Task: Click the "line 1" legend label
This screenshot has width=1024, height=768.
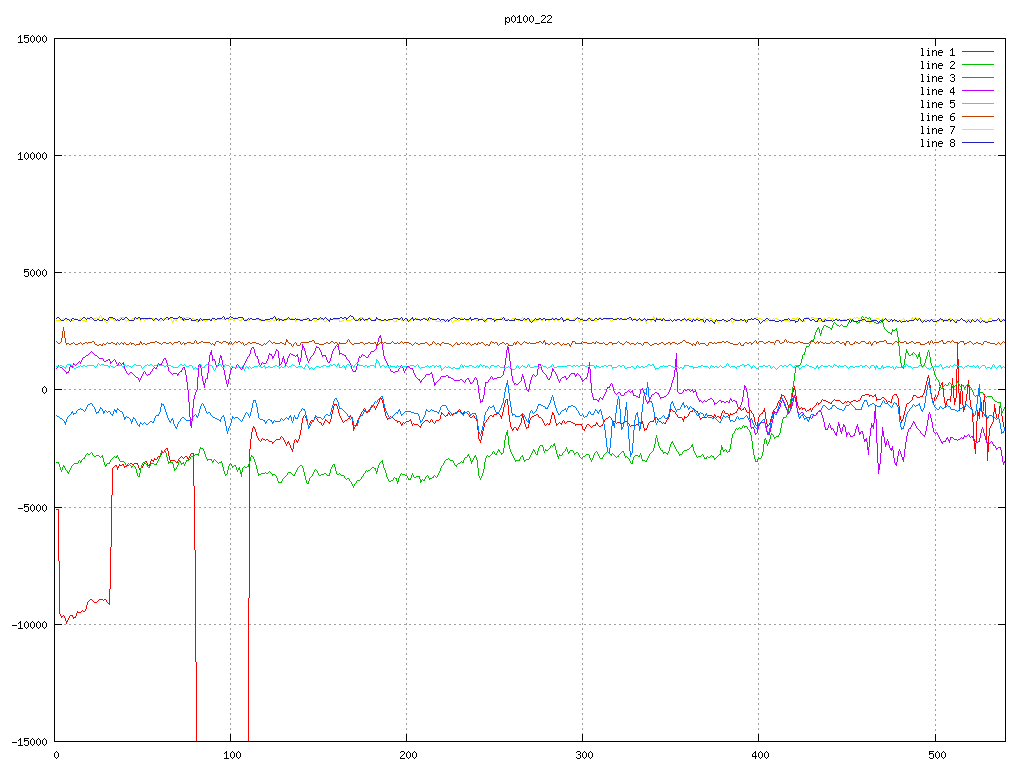Action: tap(937, 52)
